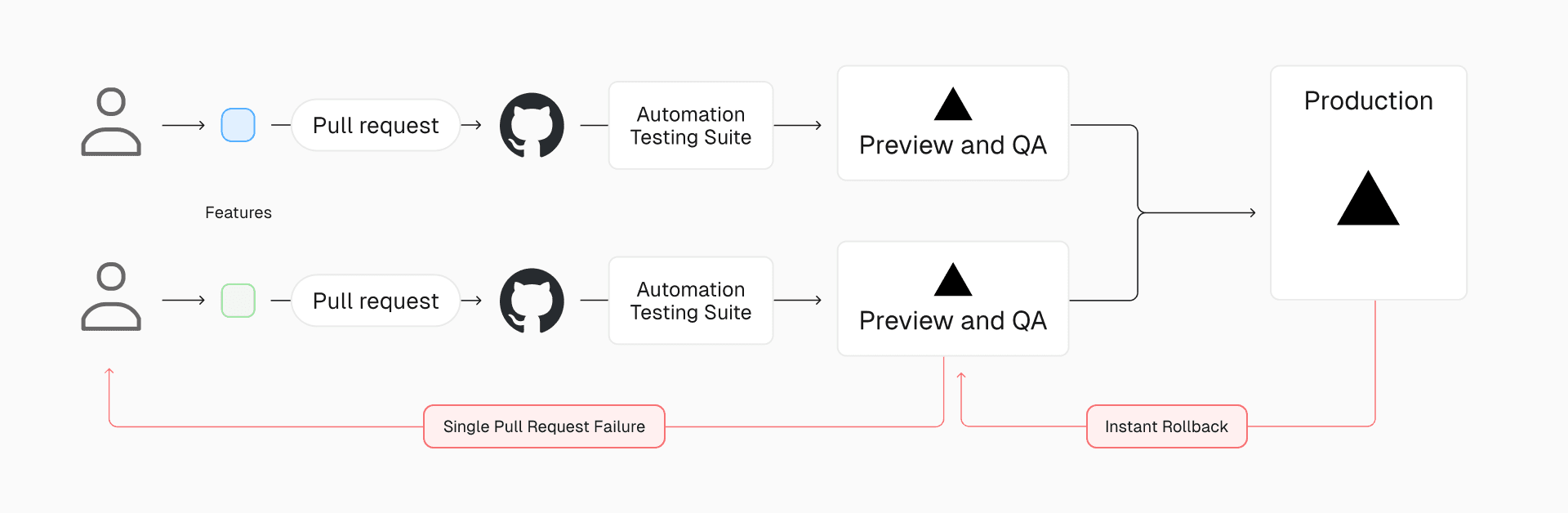Select the bottom Pull request pill
The image size is (1568, 513).
tap(376, 301)
